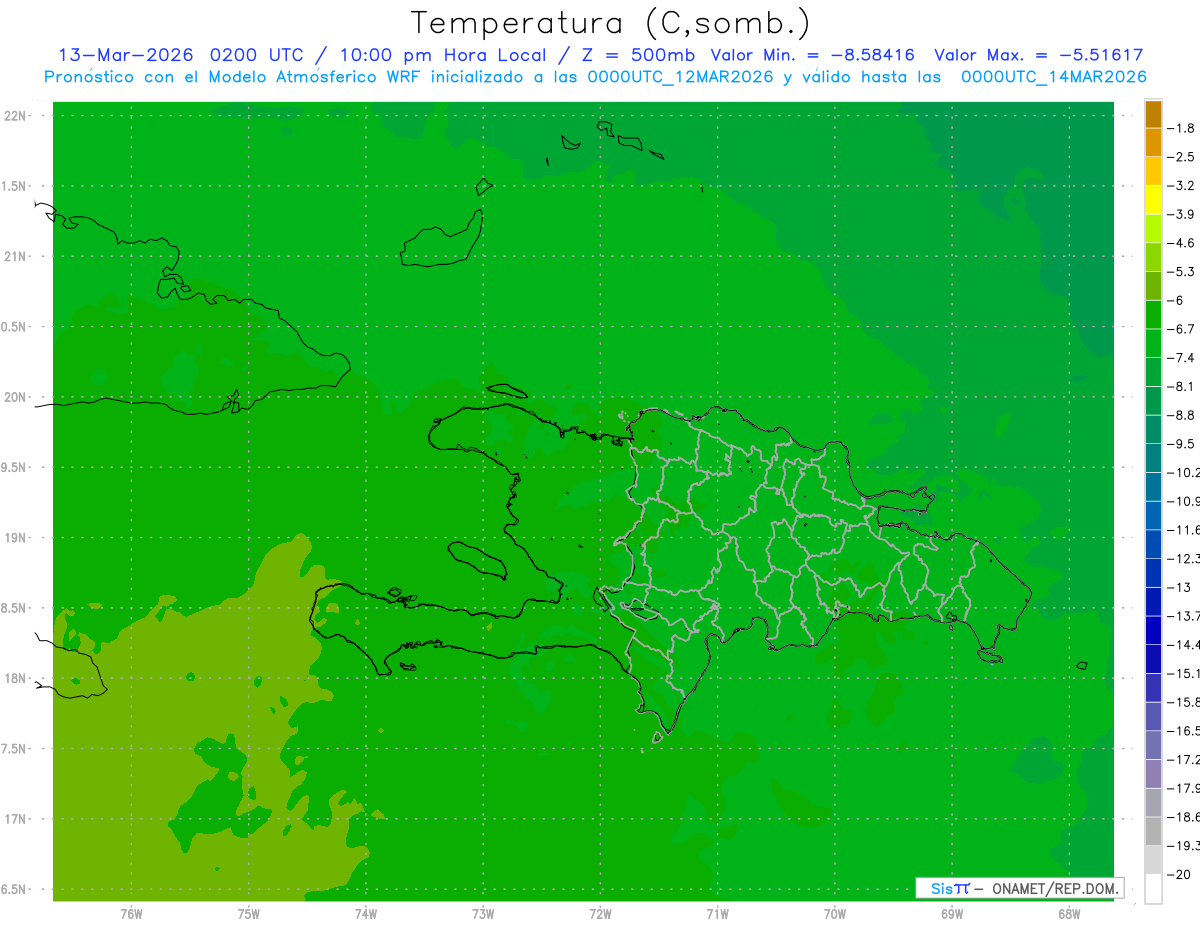Click the 19N latitude axis label
This screenshot has height=927, width=1200.
click(15, 538)
